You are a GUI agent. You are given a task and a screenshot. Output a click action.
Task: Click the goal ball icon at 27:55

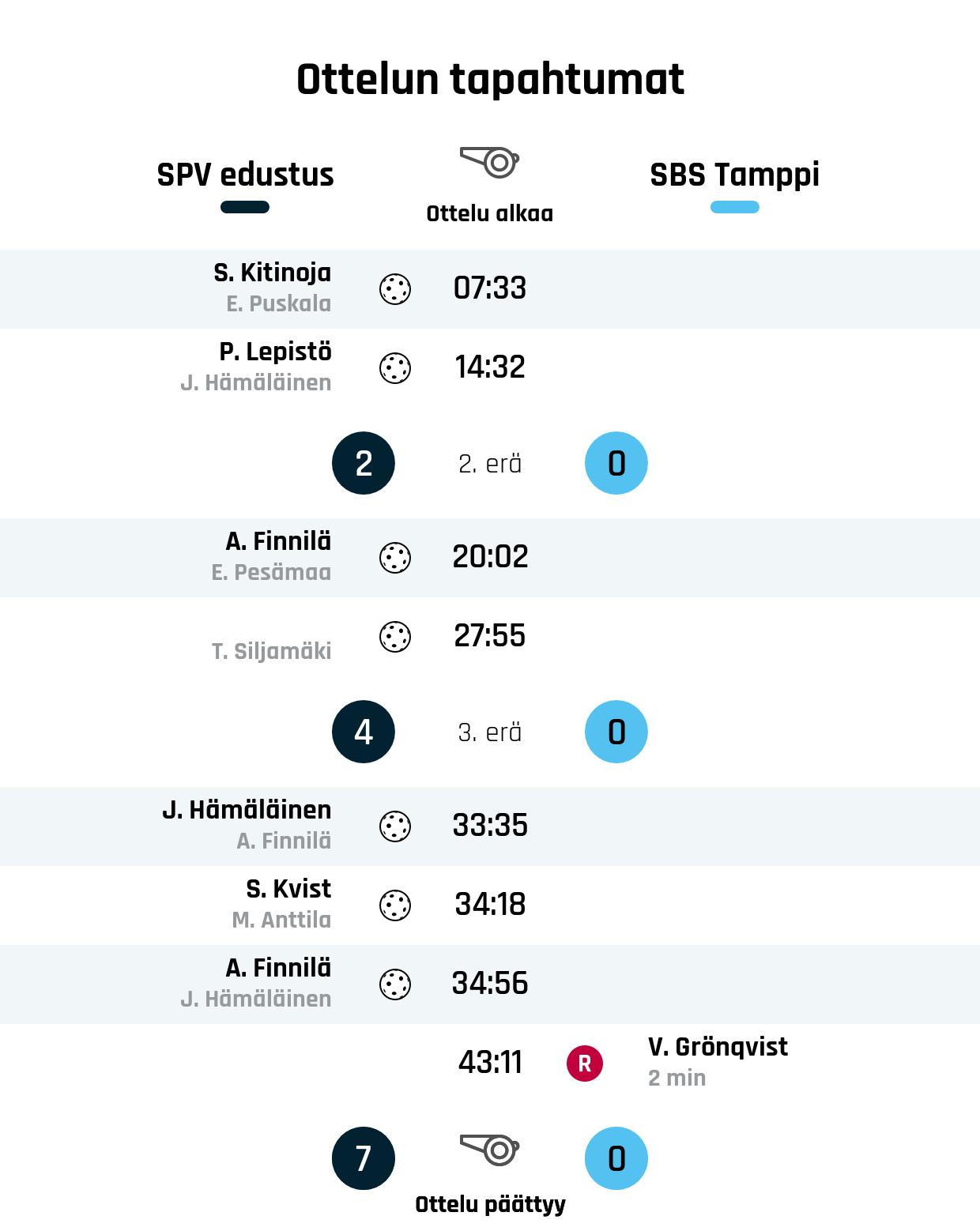395,637
